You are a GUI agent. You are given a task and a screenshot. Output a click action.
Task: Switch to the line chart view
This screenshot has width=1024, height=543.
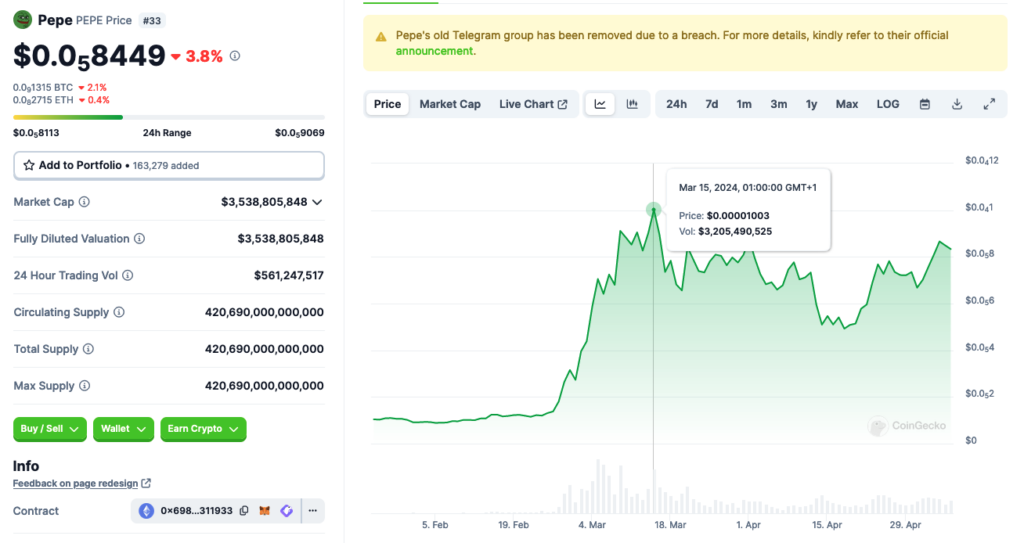pyautogui.click(x=600, y=104)
